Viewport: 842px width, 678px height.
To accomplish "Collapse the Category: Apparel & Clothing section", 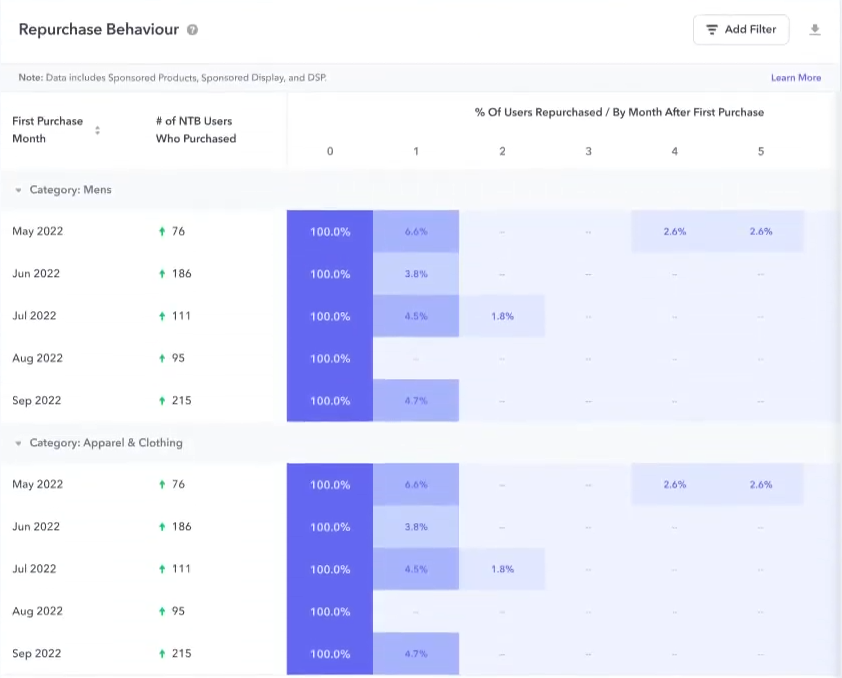I will click(18, 443).
